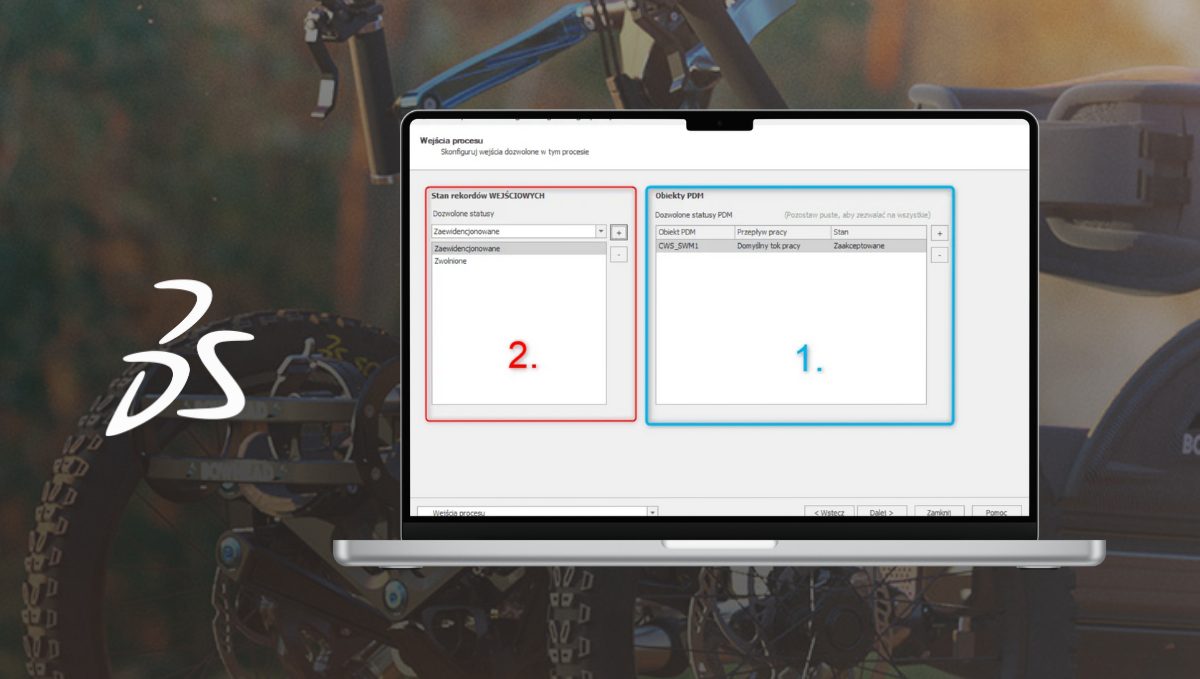Select the Domyślny tok pracy cell
1200x679 pixels.
tap(782, 245)
